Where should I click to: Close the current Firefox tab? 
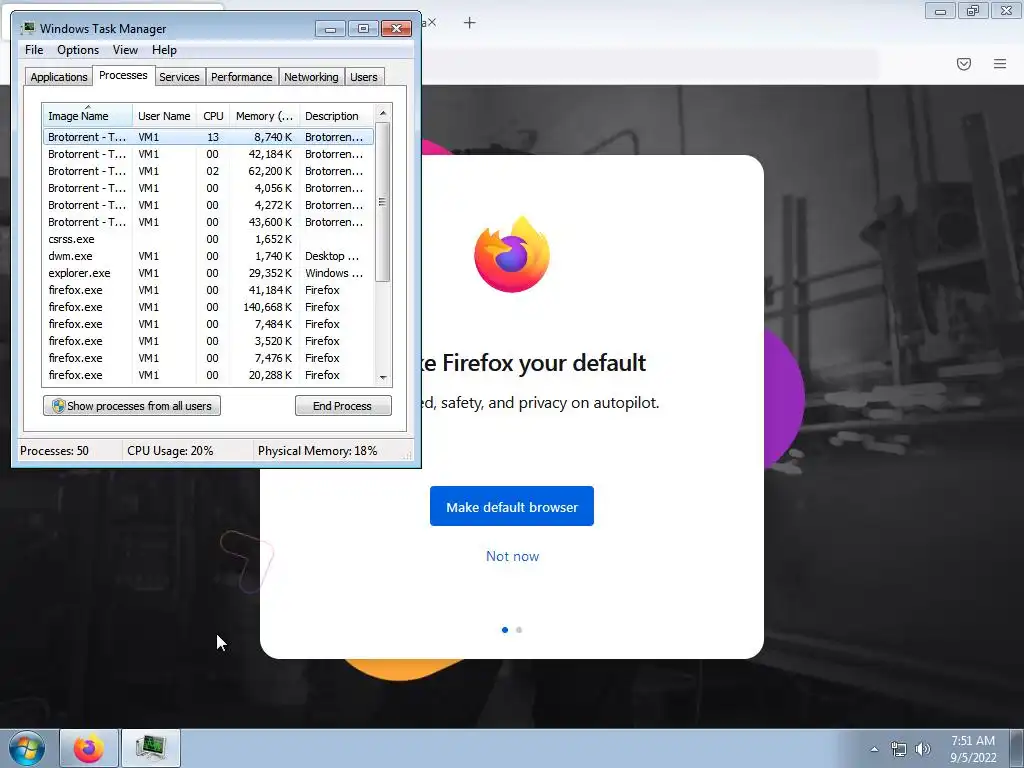click(432, 22)
